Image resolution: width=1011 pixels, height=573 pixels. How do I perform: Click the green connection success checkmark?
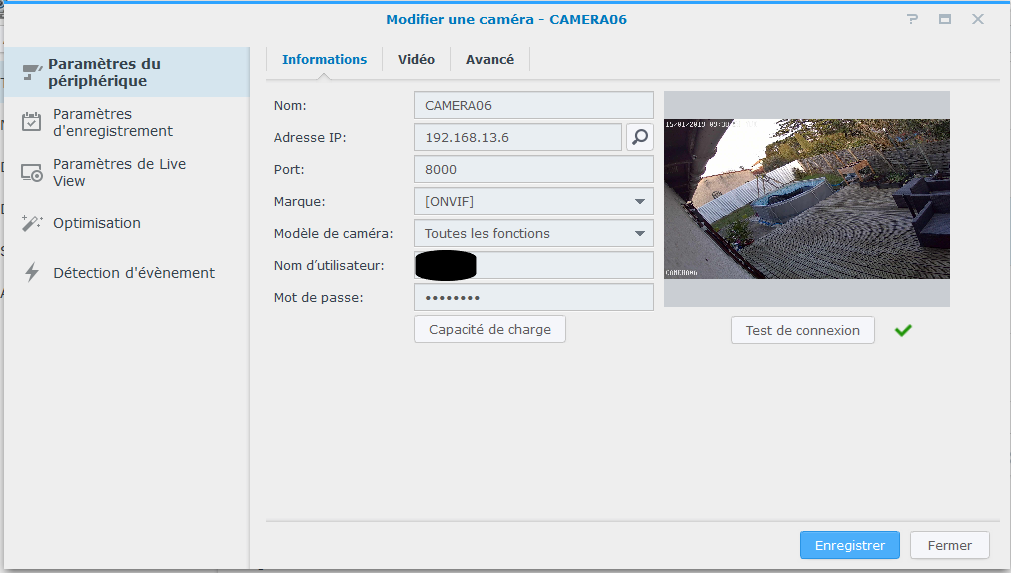coord(903,330)
